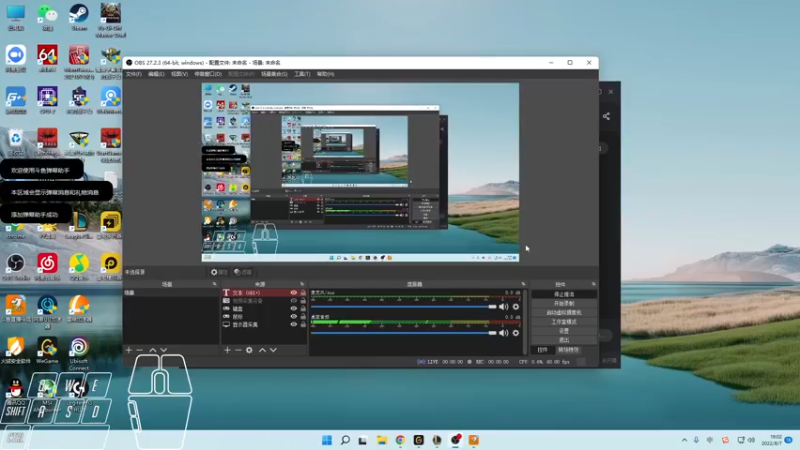Switch to the 控件 controls tab
This screenshot has width=800, height=450.
point(542,350)
